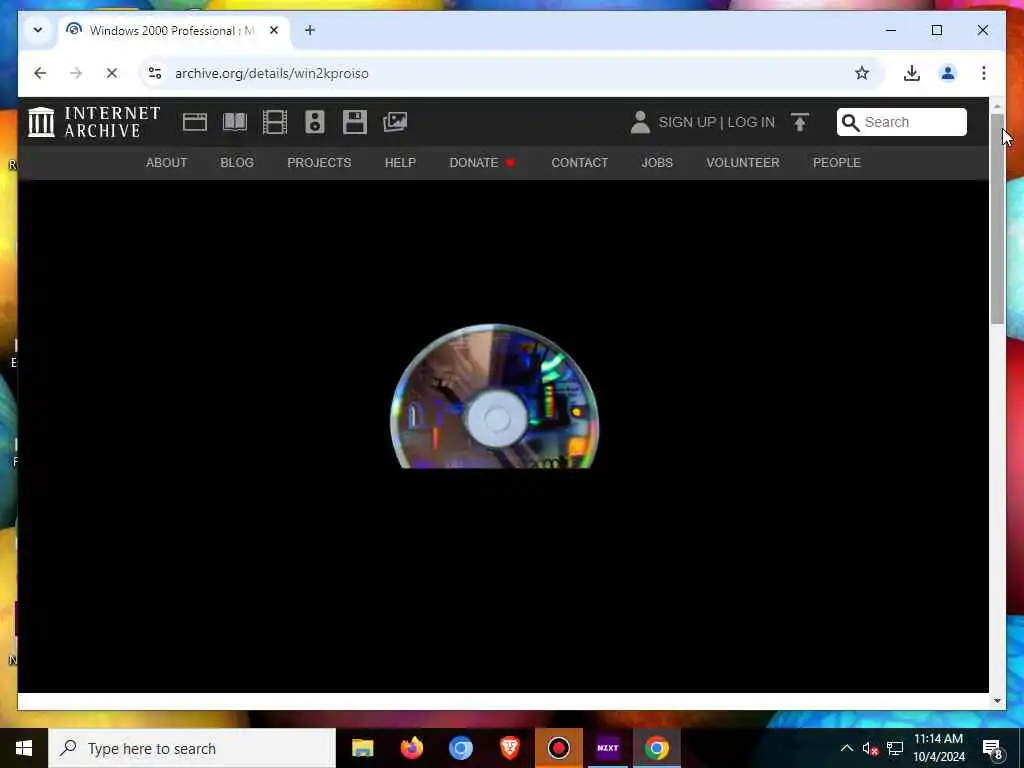The image size is (1024, 768).
Task: Open the Texts book icon
Action: [x=235, y=122]
